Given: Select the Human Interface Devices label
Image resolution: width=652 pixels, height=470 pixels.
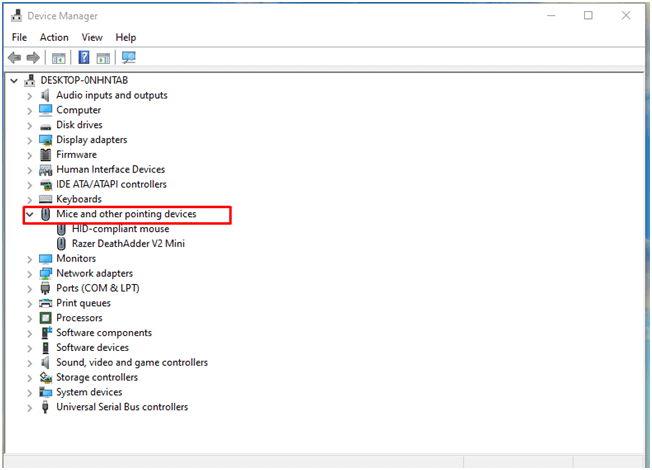Looking at the screenshot, I should [111, 170].
